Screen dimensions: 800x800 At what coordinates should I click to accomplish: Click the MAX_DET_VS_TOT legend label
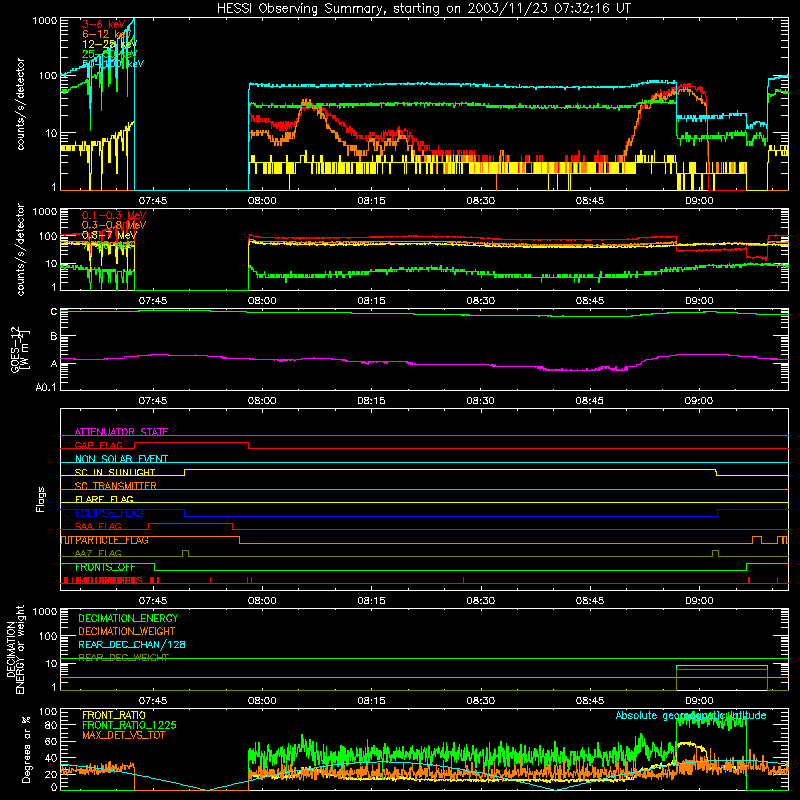click(x=122, y=735)
